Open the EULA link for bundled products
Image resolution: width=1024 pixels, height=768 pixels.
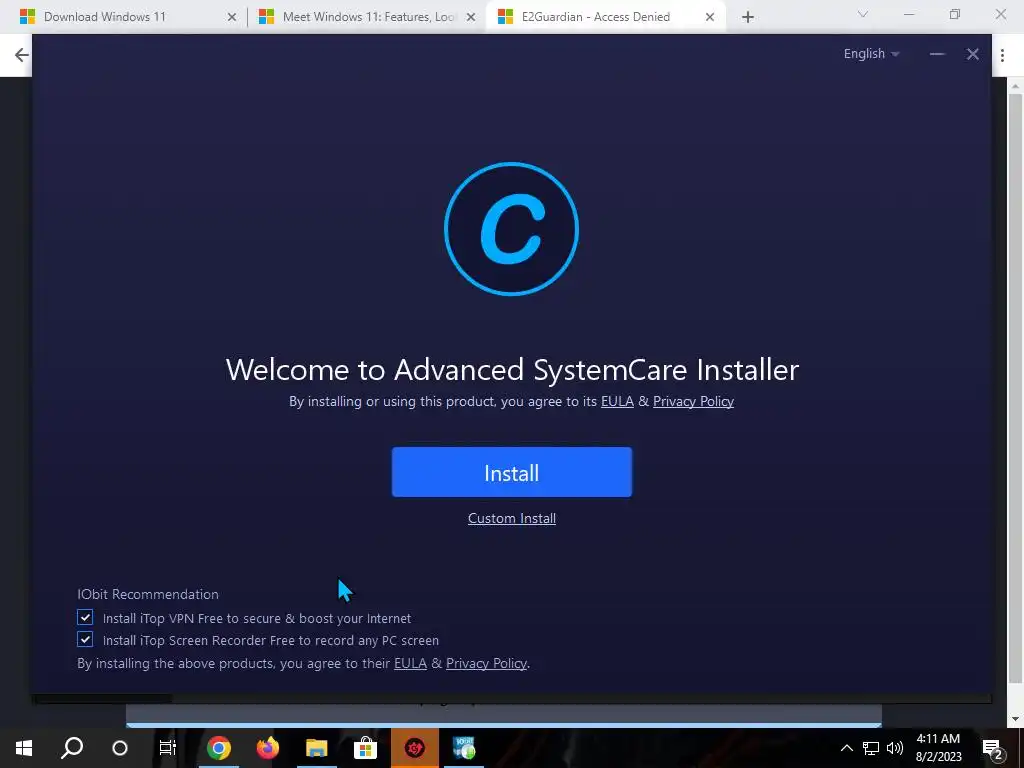point(410,664)
